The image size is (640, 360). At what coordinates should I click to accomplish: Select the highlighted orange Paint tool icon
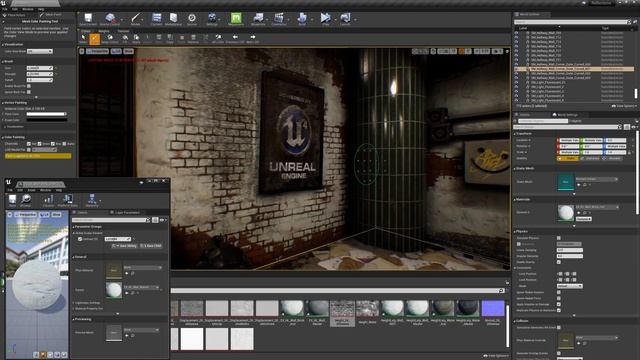95,38
